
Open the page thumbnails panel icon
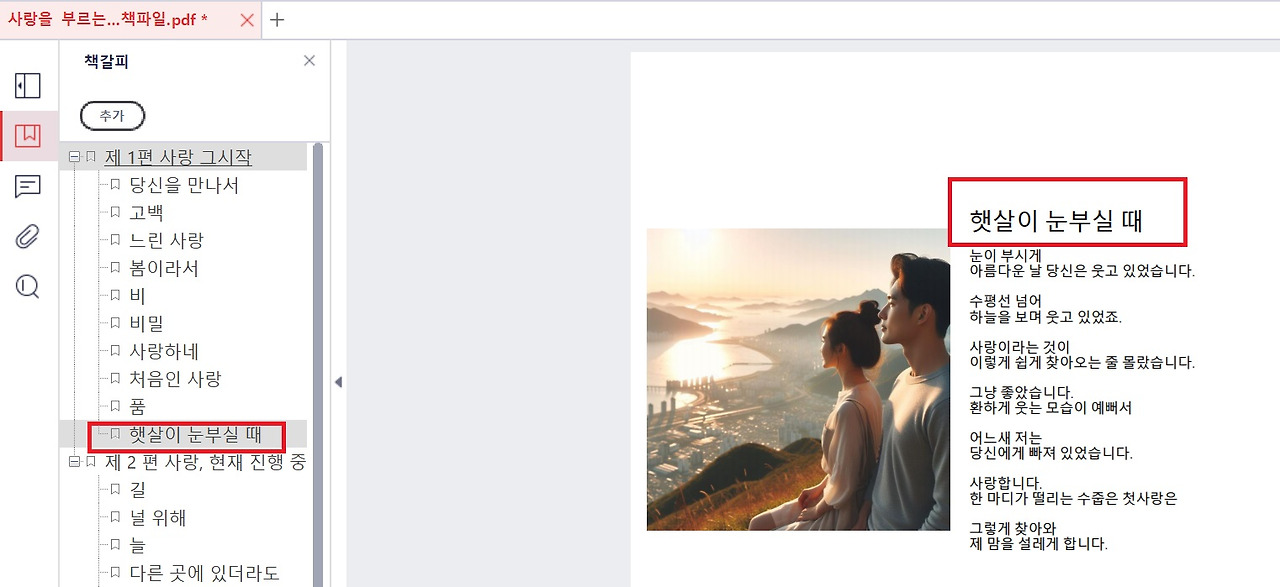28,86
